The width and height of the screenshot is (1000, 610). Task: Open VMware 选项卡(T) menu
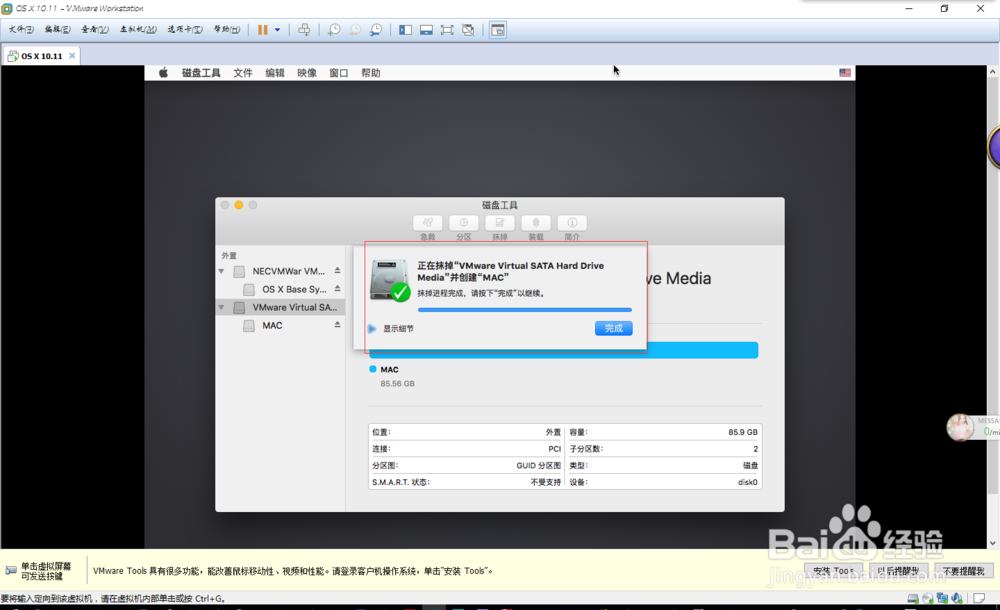tap(185, 29)
